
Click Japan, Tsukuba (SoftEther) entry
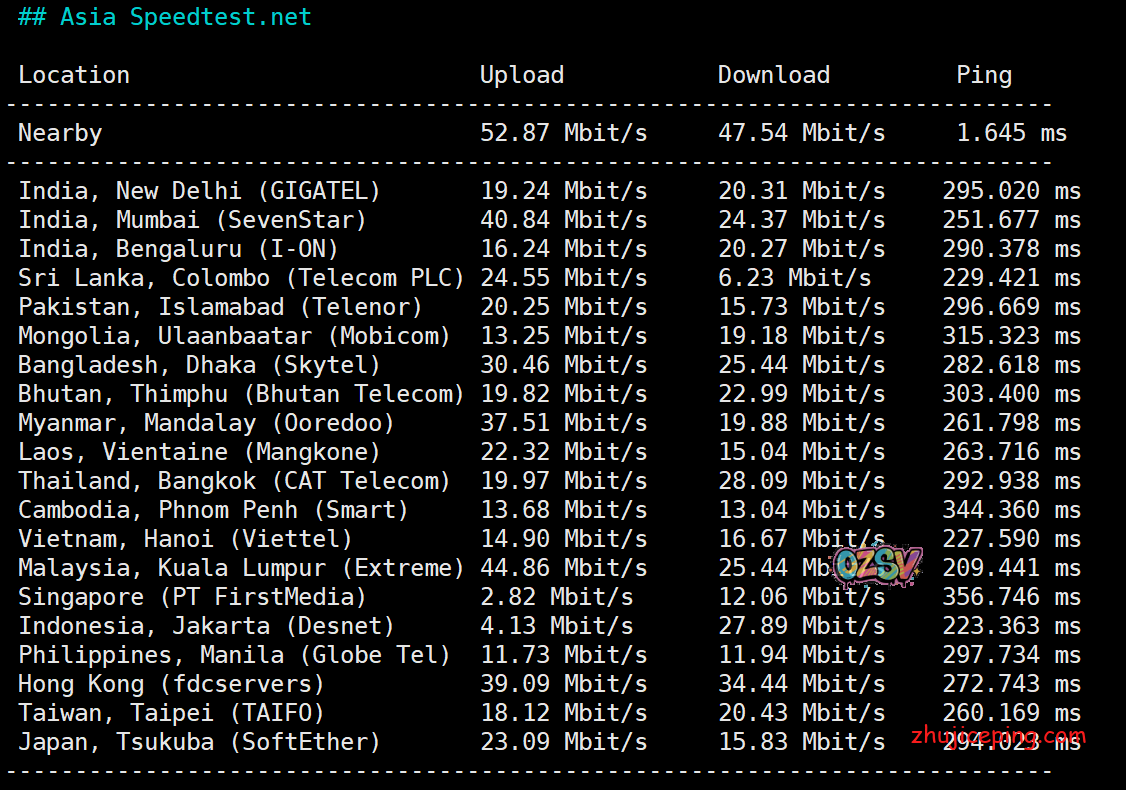pyautogui.click(x=199, y=742)
